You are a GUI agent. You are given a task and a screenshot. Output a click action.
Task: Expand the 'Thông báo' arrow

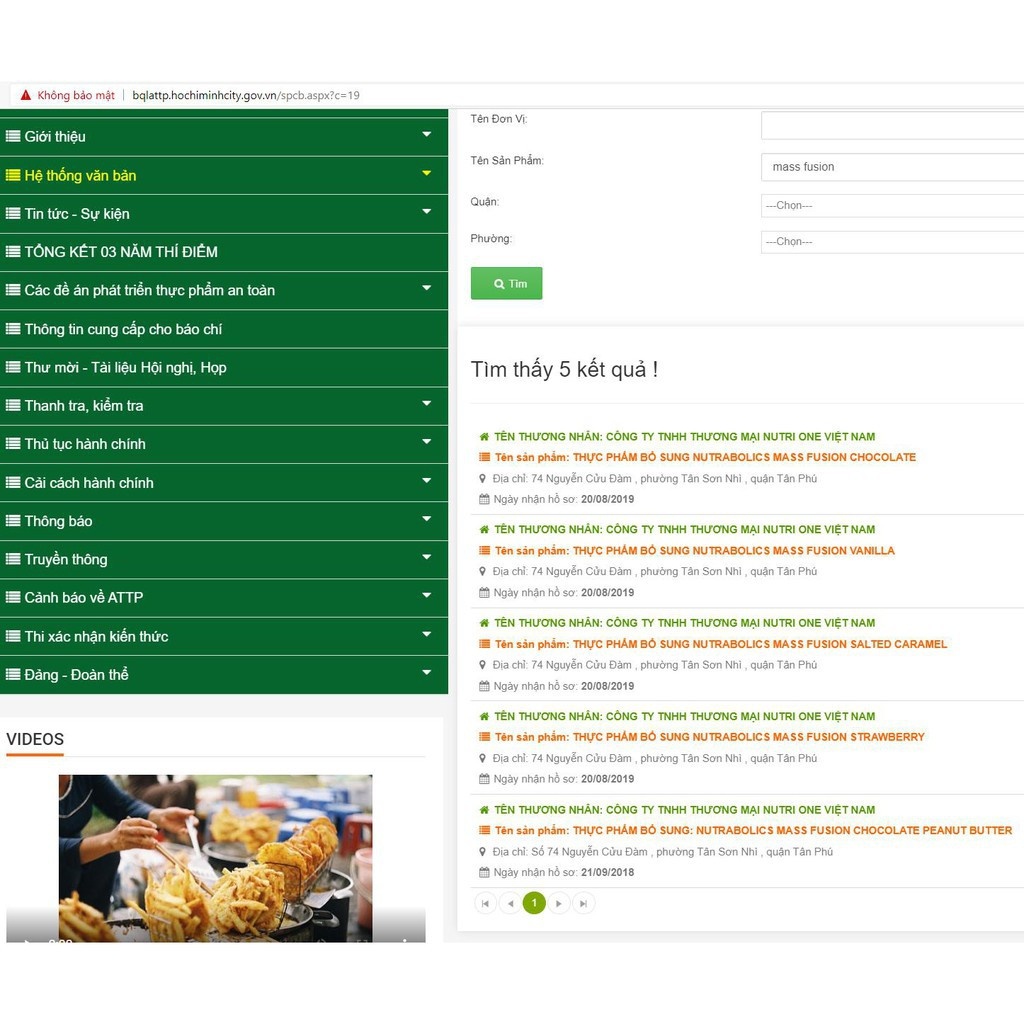pos(426,519)
